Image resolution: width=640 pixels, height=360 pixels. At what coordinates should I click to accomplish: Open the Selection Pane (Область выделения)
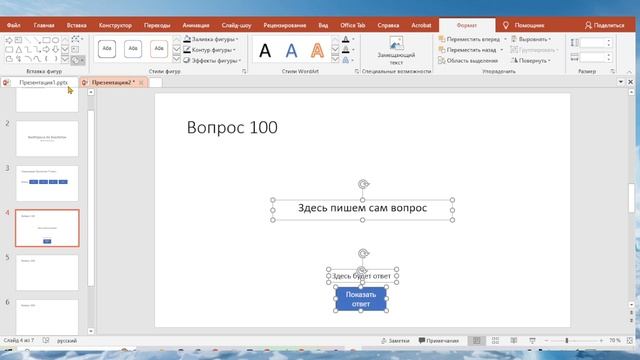(x=468, y=60)
